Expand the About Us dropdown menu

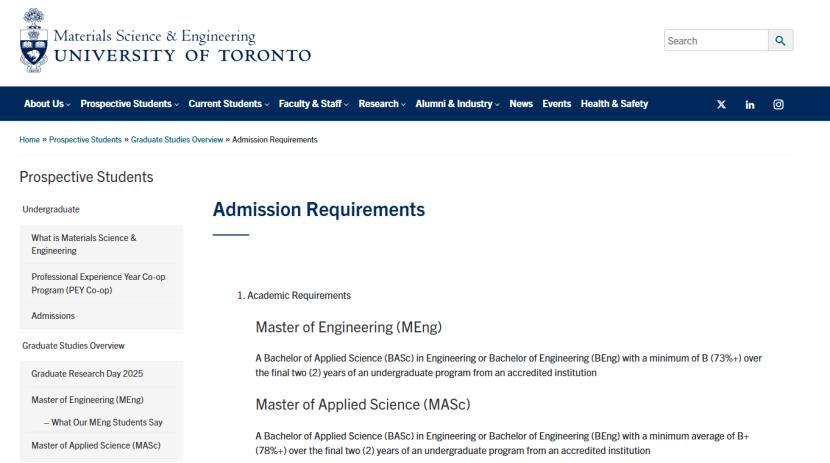click(47, 104)
